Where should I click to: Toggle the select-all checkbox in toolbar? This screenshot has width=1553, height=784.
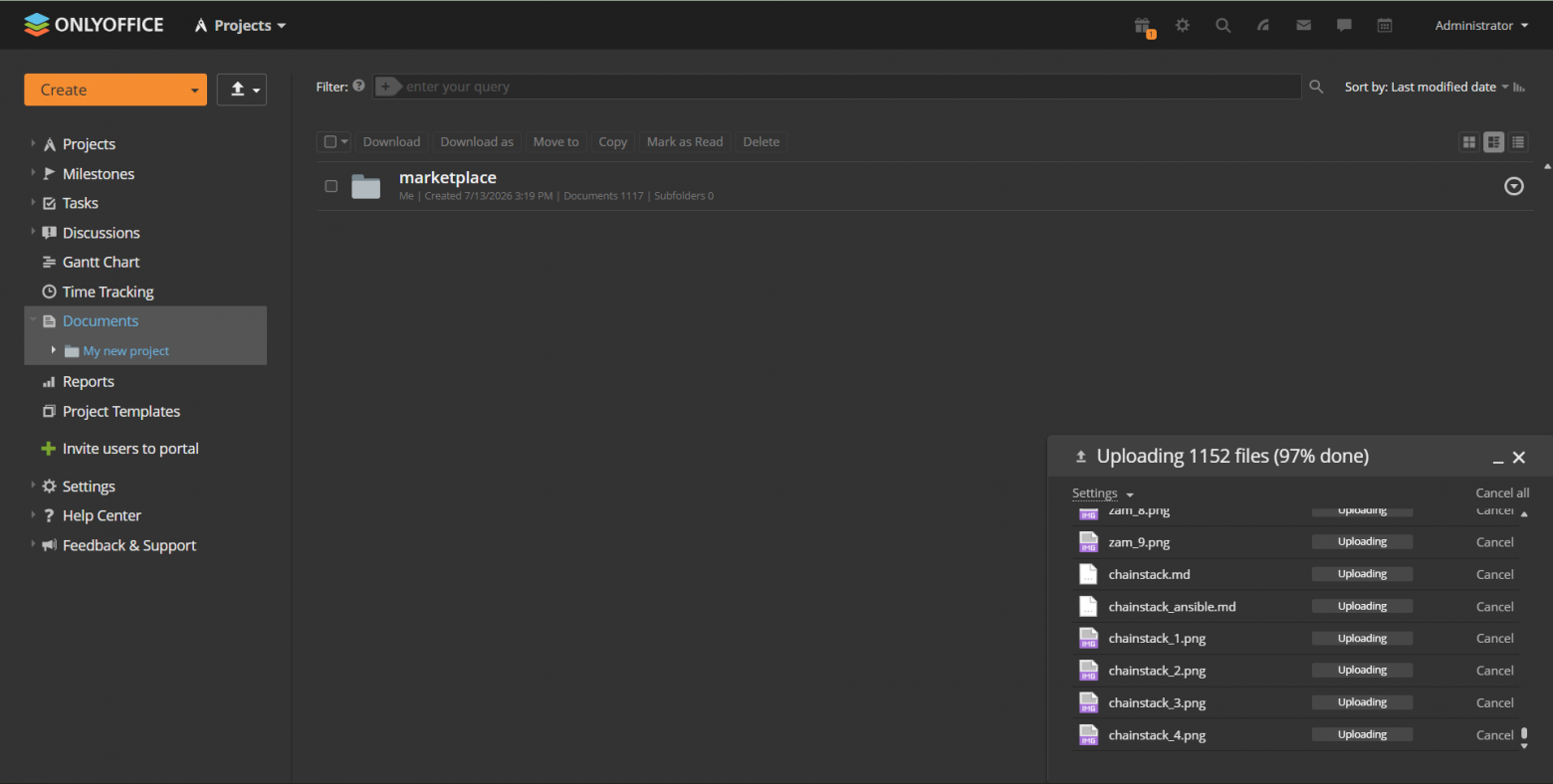[331, 142]
